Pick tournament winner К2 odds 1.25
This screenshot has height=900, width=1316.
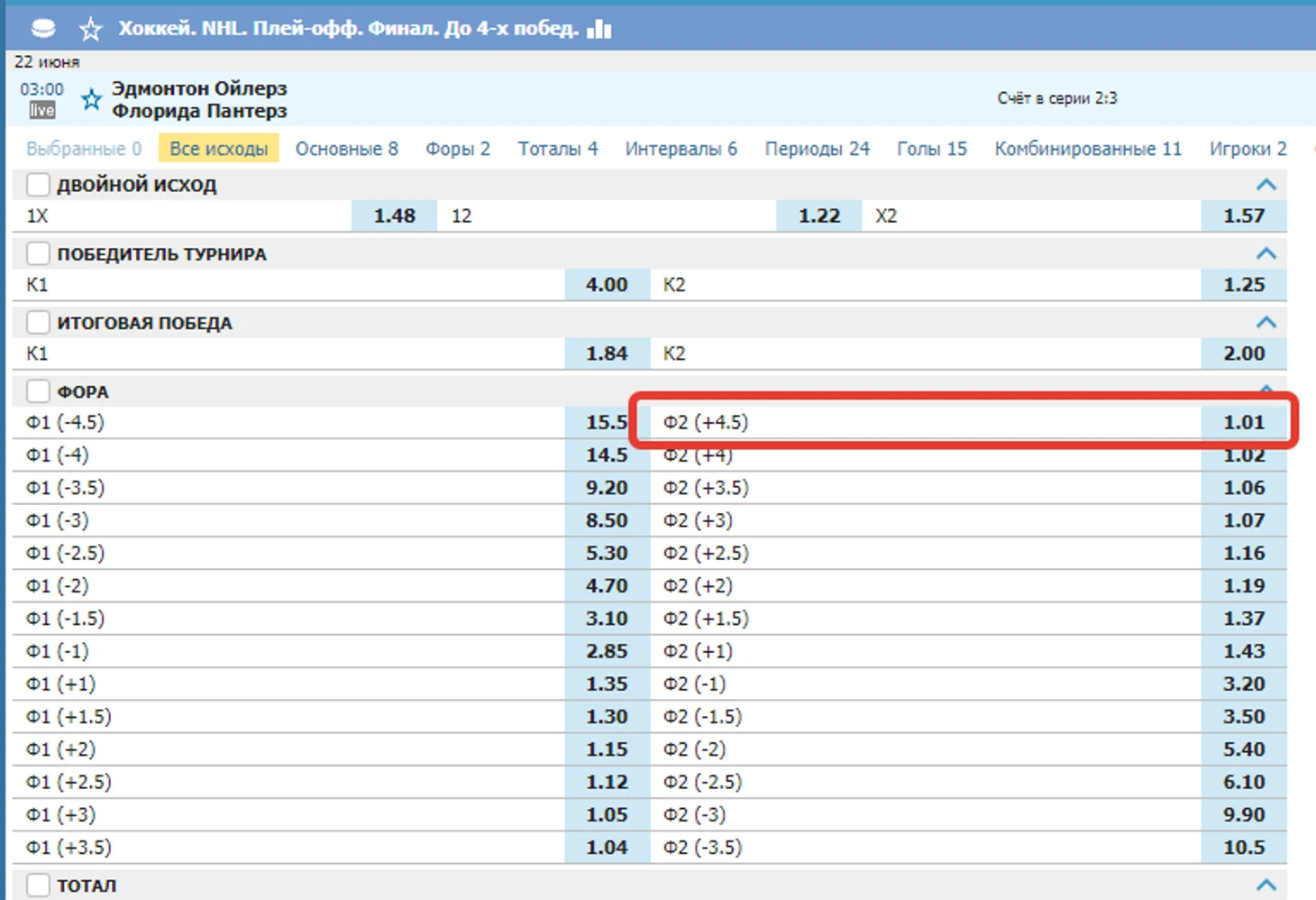(x=1244, y=285)
